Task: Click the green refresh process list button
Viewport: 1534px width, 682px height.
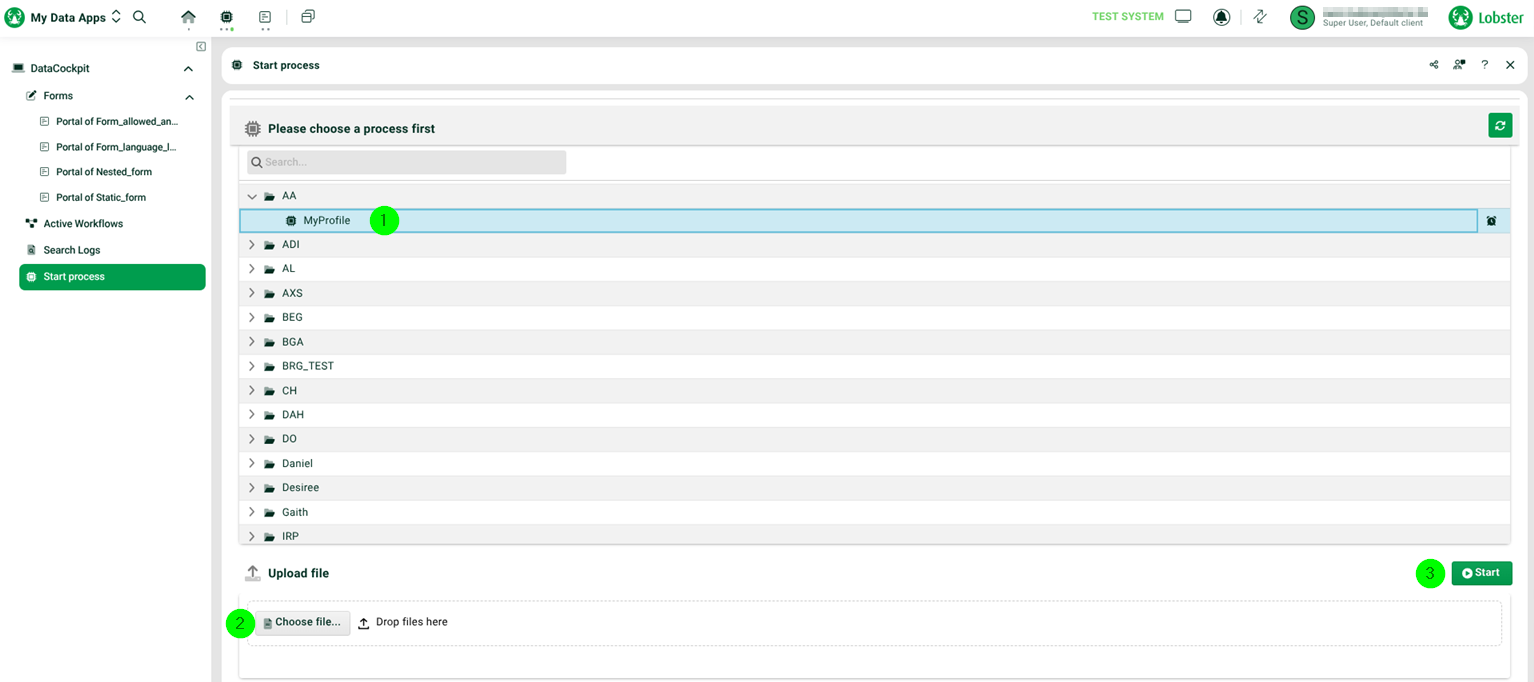Action: point(1499,125)
